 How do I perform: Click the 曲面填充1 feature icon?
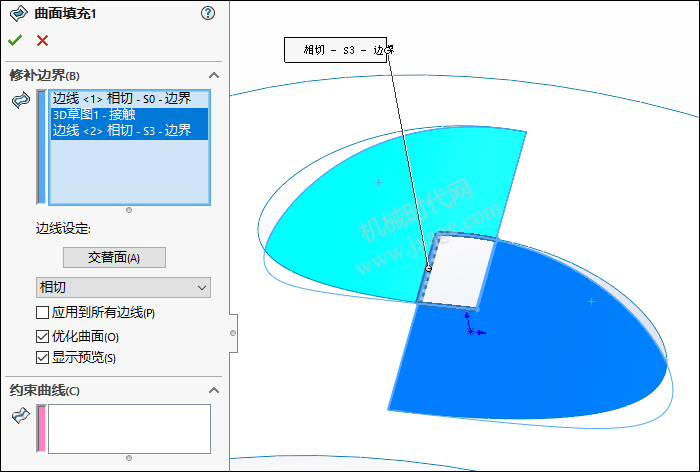(x=18, y=14)
